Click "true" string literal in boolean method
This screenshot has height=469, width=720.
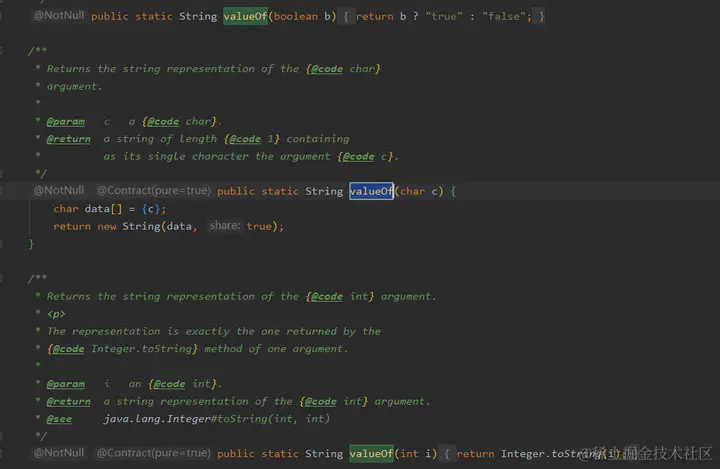point(444,17)
